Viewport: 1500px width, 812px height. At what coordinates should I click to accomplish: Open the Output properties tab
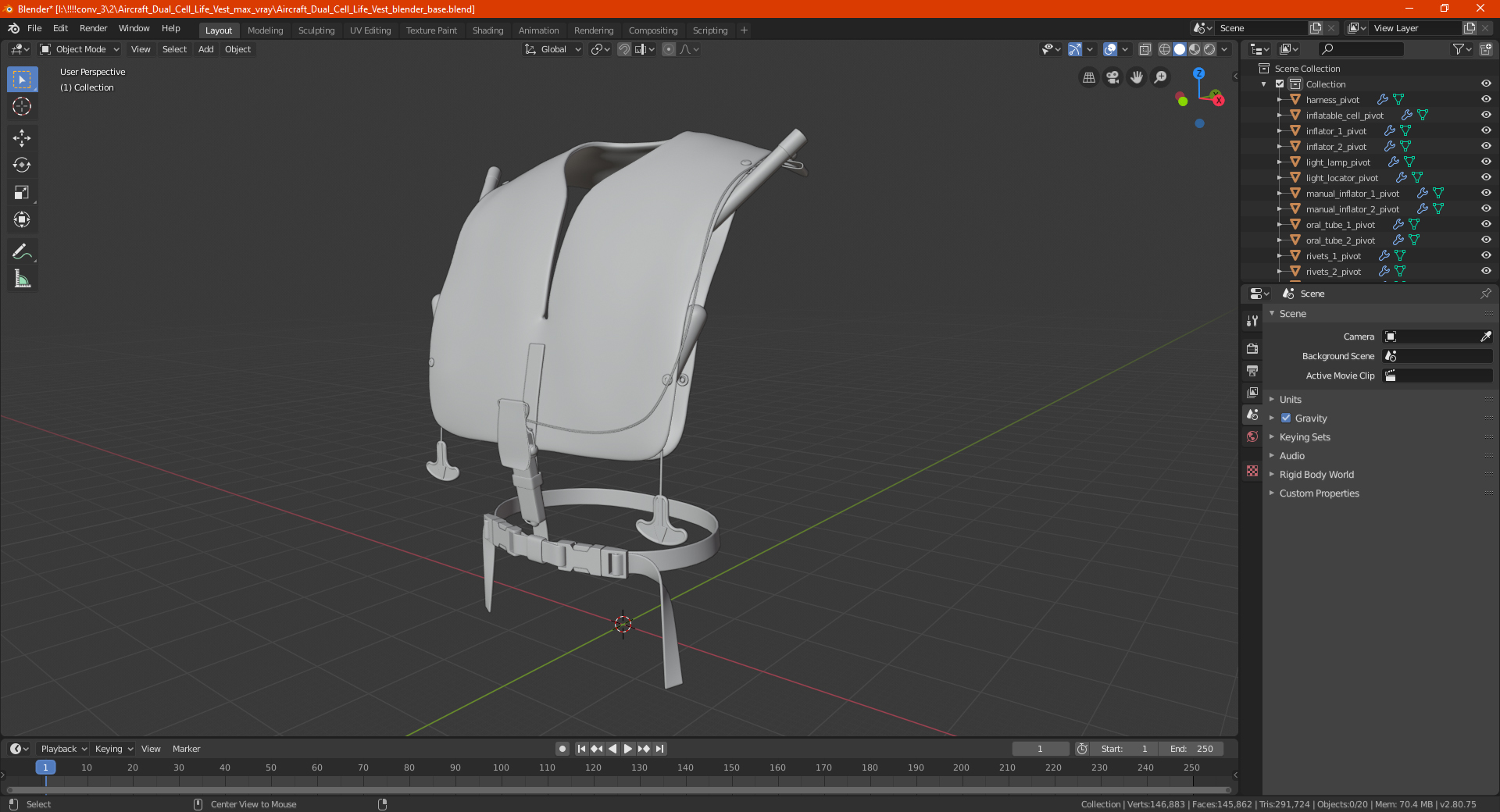click(1252, 370)
